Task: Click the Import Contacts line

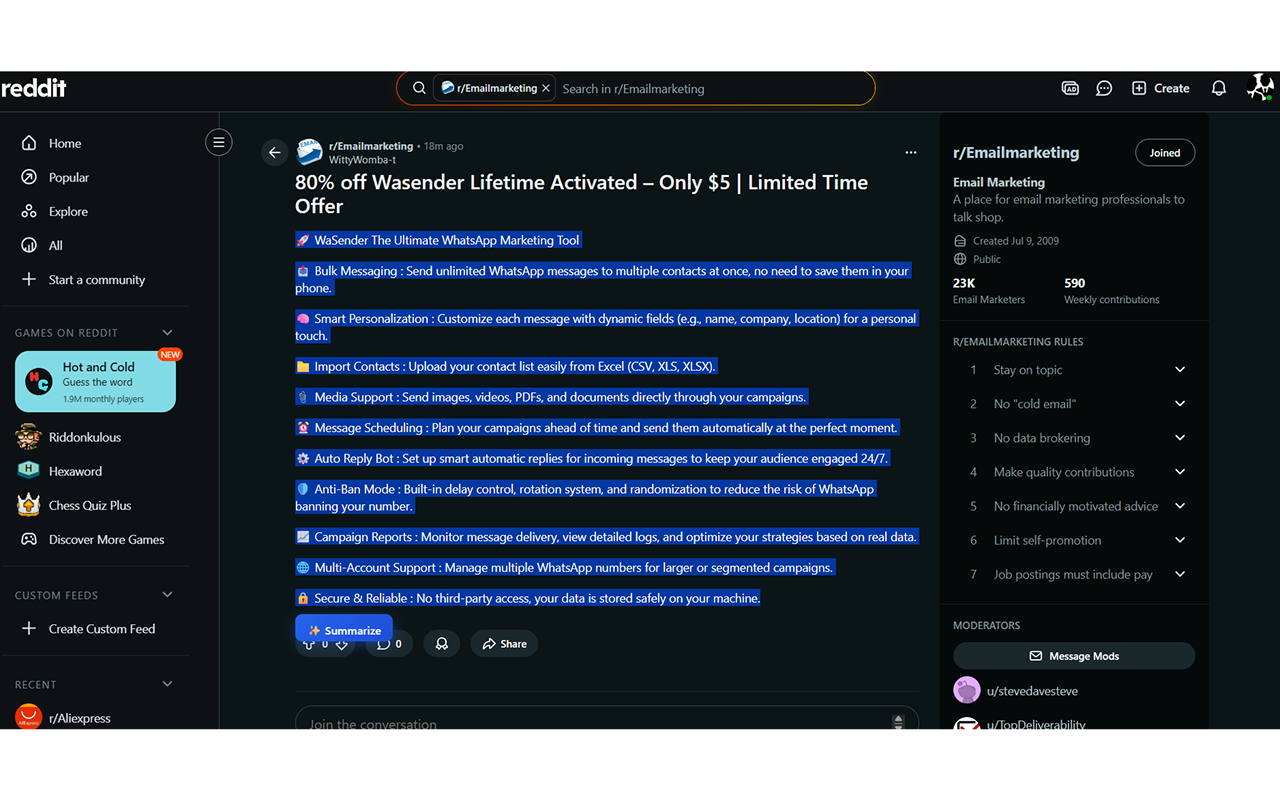Action: [506, 366]
